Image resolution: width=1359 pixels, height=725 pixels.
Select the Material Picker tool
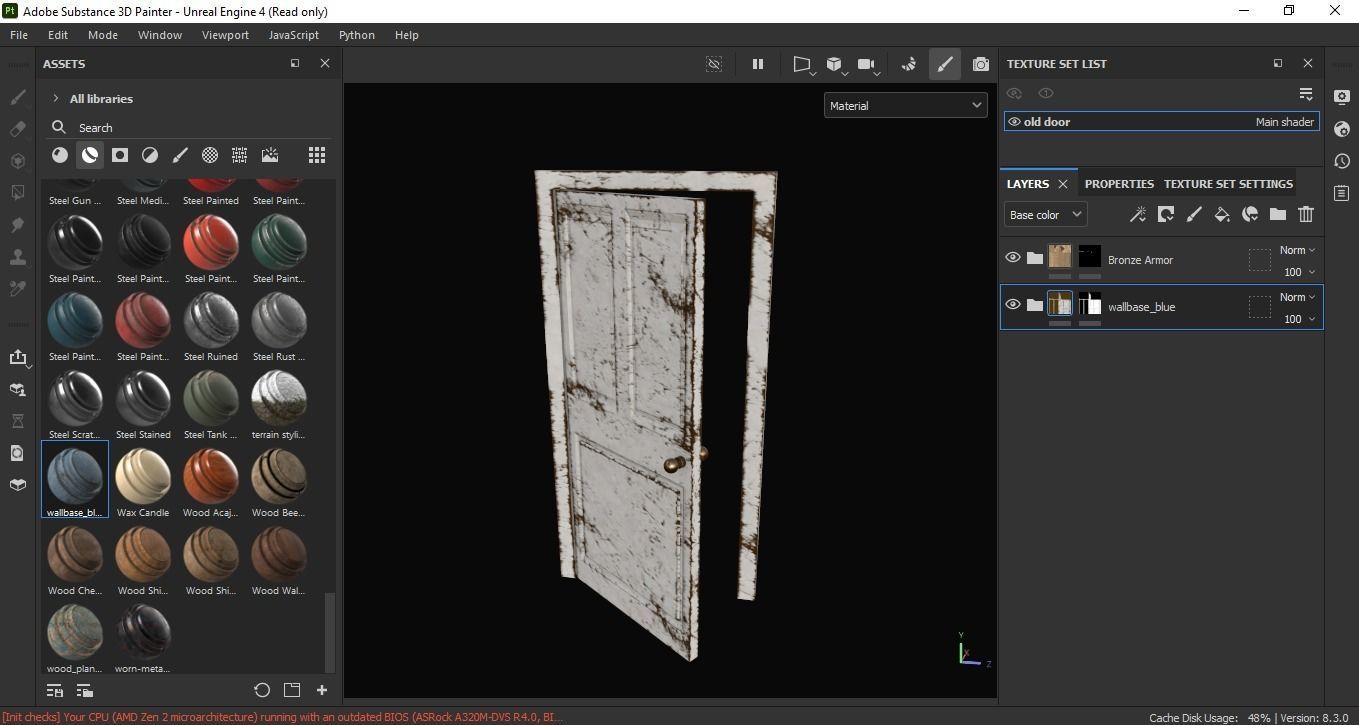click(17, 289)
